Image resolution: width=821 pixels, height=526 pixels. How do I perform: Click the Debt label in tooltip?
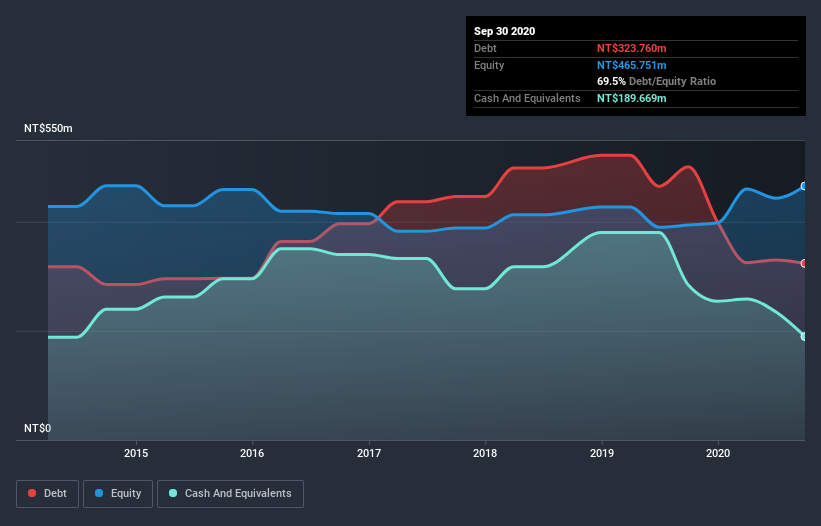(x=485, y=48)
